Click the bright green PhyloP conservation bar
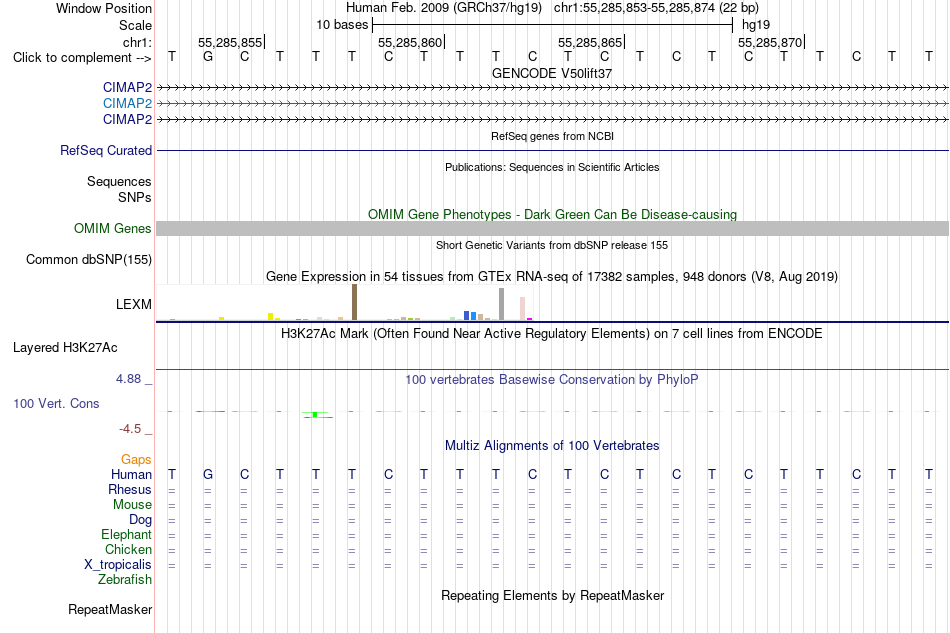Screen dimensions: 950x633 click(x=315, y=414)
